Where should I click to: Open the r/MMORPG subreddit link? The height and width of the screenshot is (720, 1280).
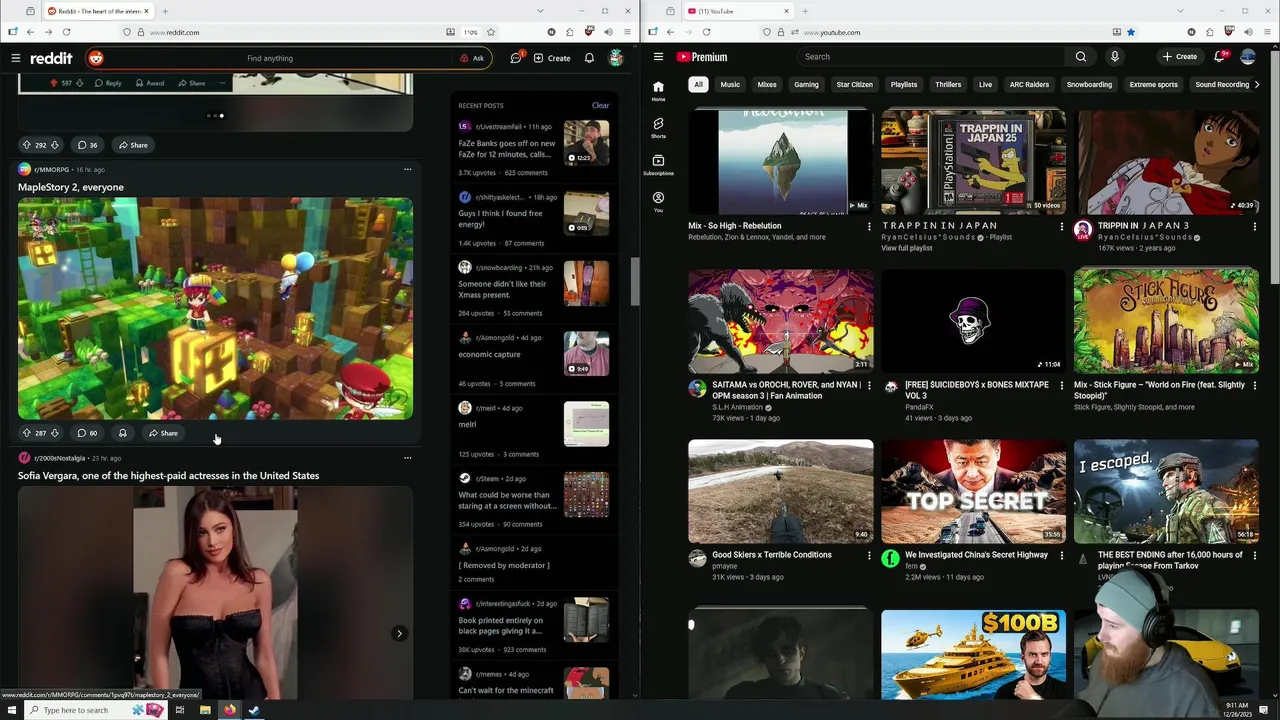[x=51, y=170]
